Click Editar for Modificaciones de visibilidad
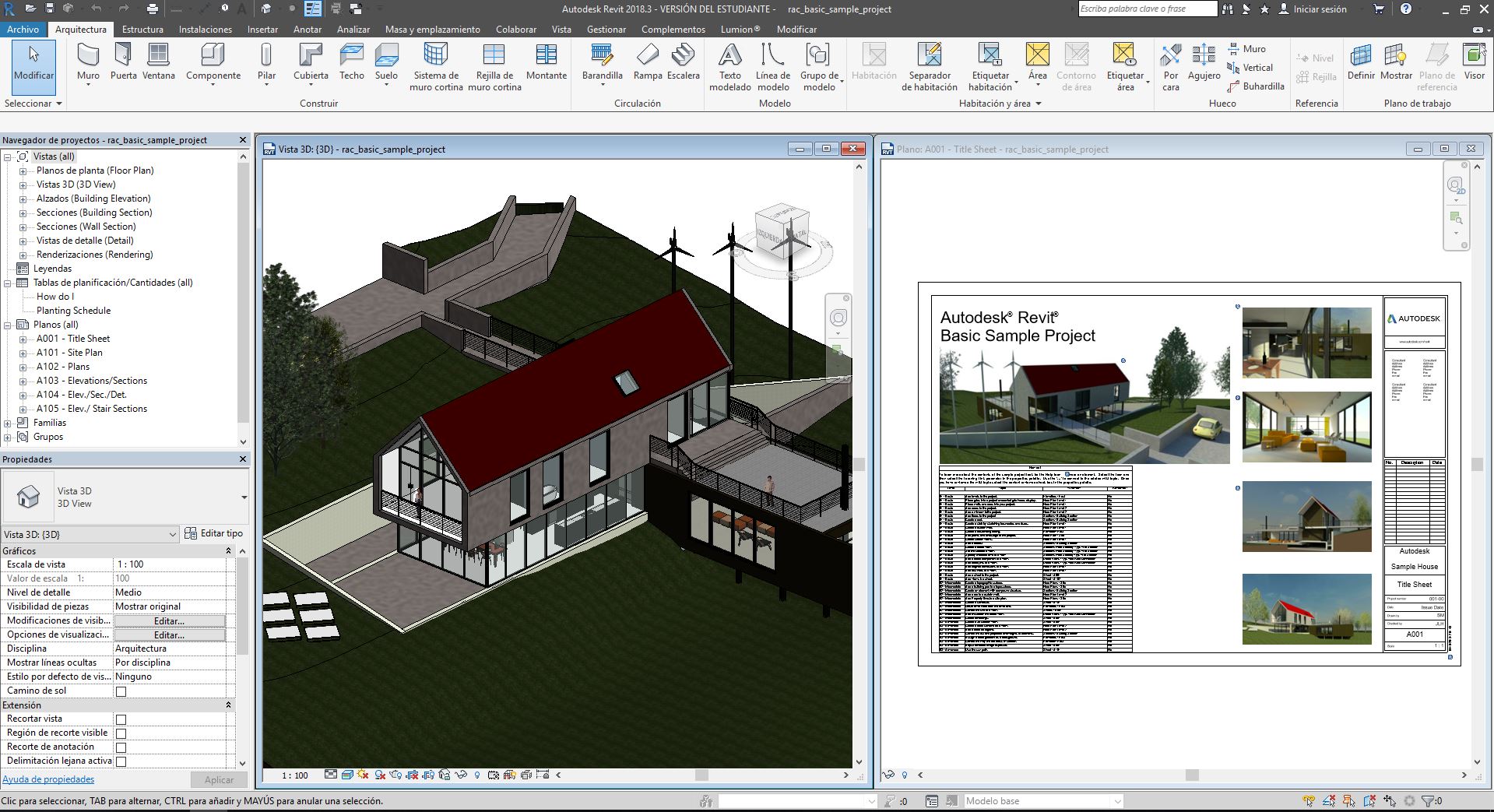The width and height of the screenshot is (1494, 812). click(170, 621)
